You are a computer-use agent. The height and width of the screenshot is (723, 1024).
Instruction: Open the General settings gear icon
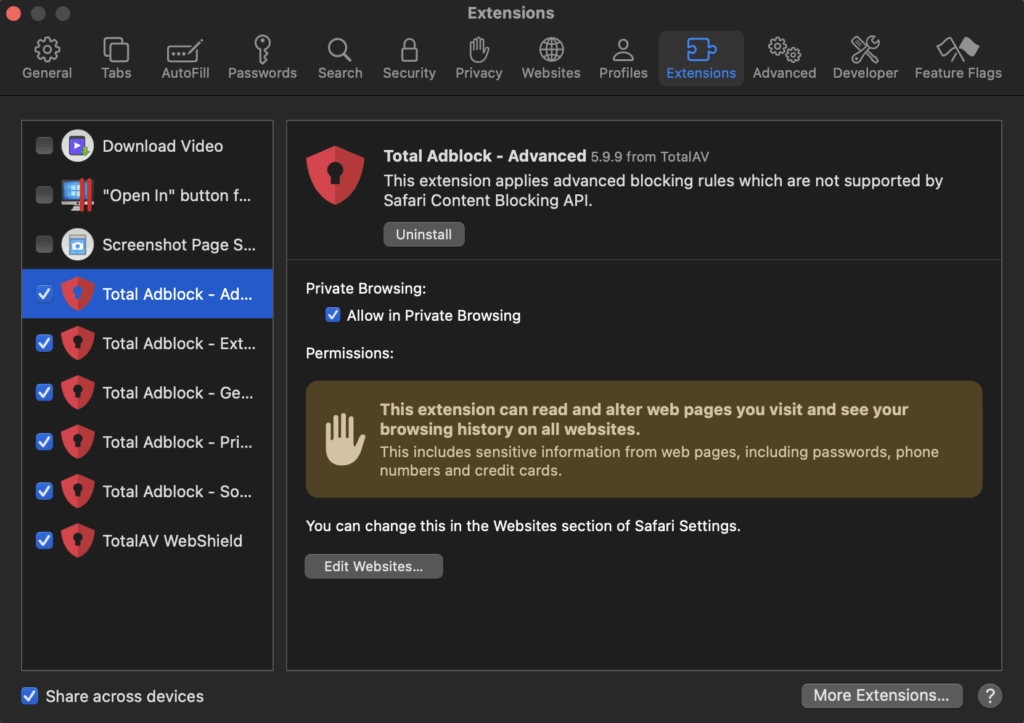(47, 50)
